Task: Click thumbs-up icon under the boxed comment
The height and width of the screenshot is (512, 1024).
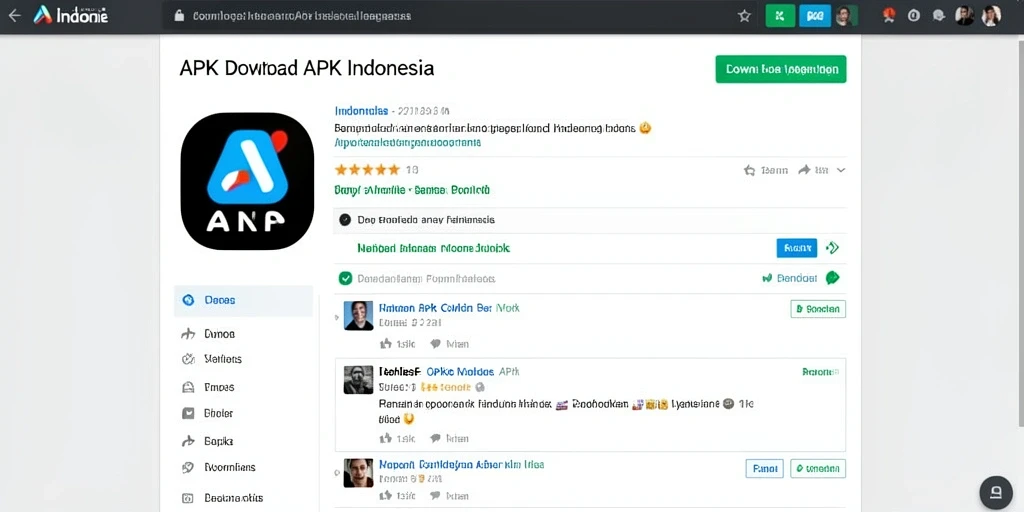Action: [386, 438]
